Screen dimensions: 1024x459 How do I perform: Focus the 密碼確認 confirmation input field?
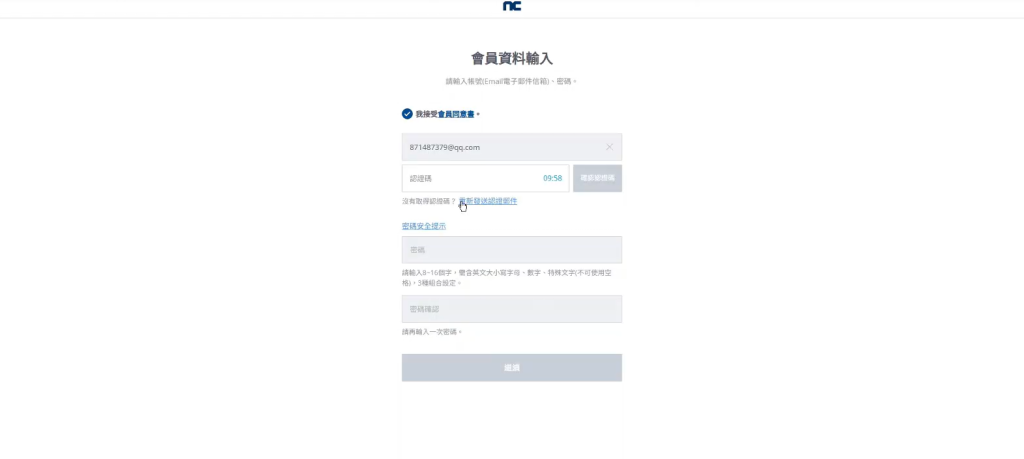[x=512, y=309]
